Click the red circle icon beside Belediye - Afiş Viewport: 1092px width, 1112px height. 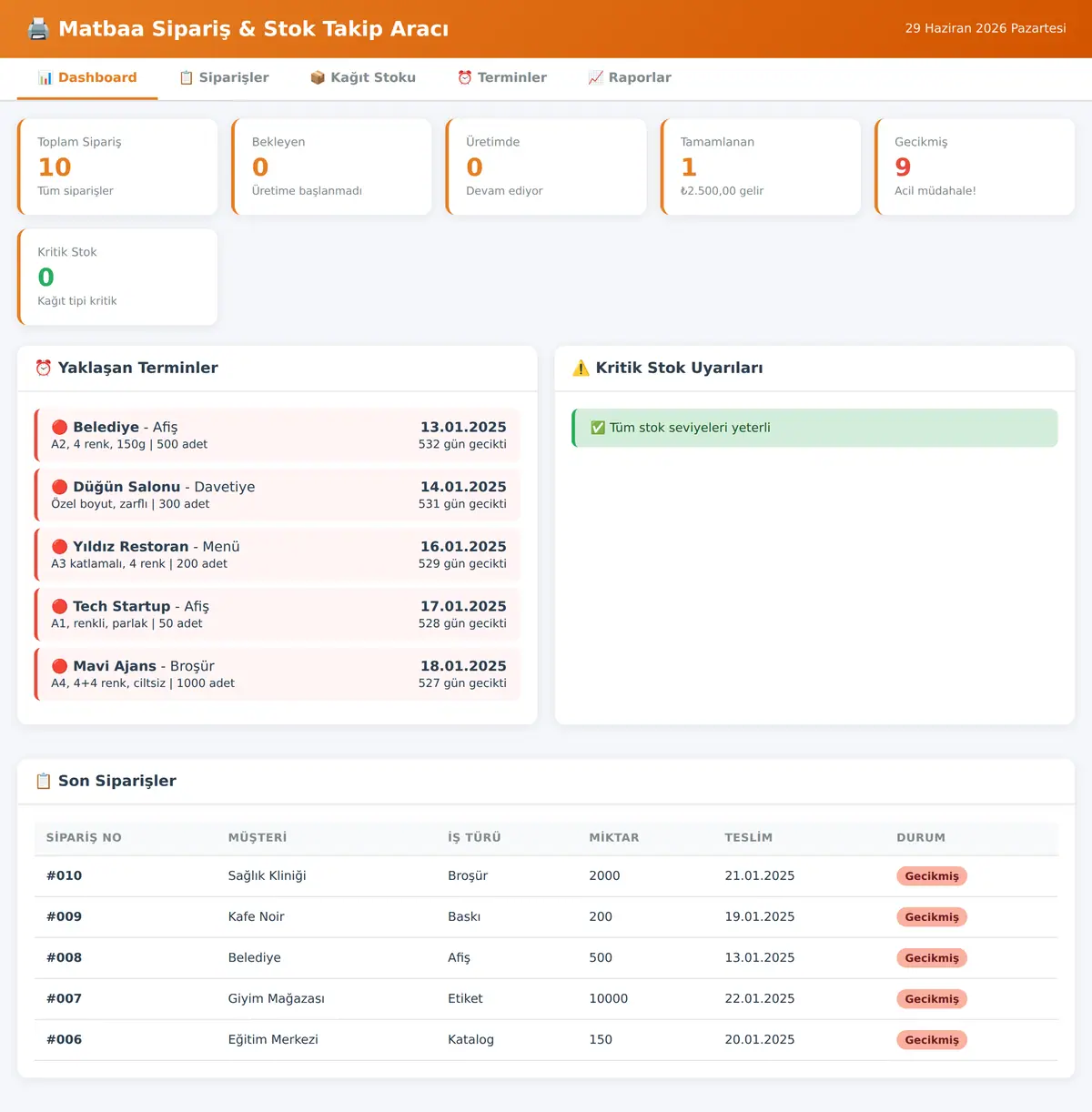point(60,427)
